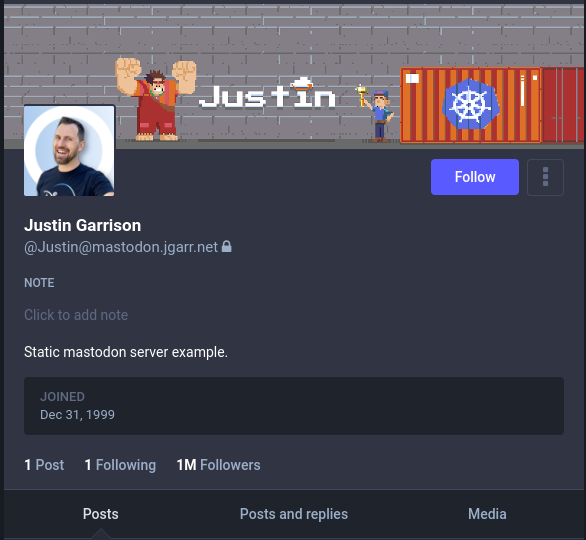Switch to the Posts and replies tab
Viewport: 586px width, 540px height.
click(294, 514)
